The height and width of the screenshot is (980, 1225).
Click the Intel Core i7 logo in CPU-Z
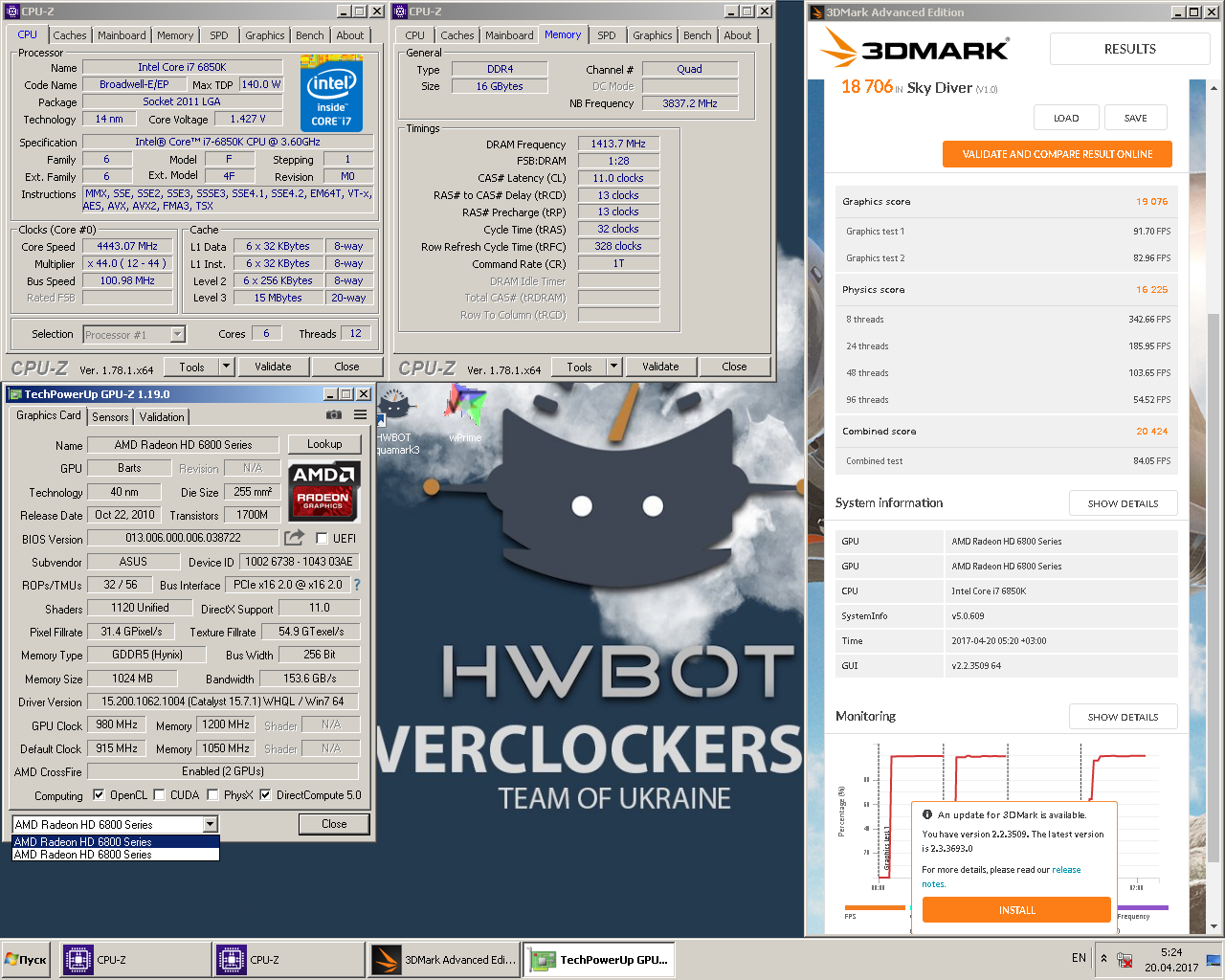click(x=331, y=93)
